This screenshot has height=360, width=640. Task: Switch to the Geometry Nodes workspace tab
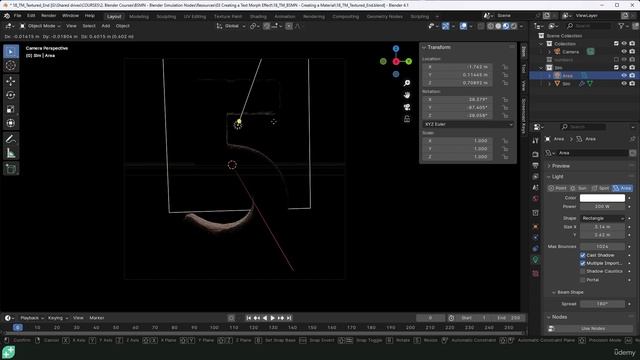[384, 17]
